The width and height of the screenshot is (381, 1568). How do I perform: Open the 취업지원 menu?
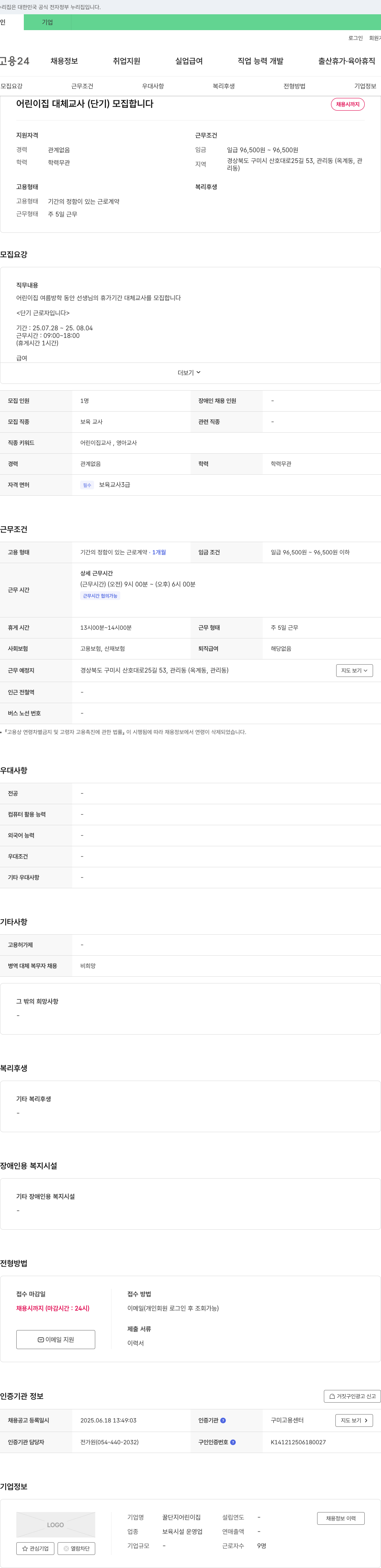pos(126,61)
